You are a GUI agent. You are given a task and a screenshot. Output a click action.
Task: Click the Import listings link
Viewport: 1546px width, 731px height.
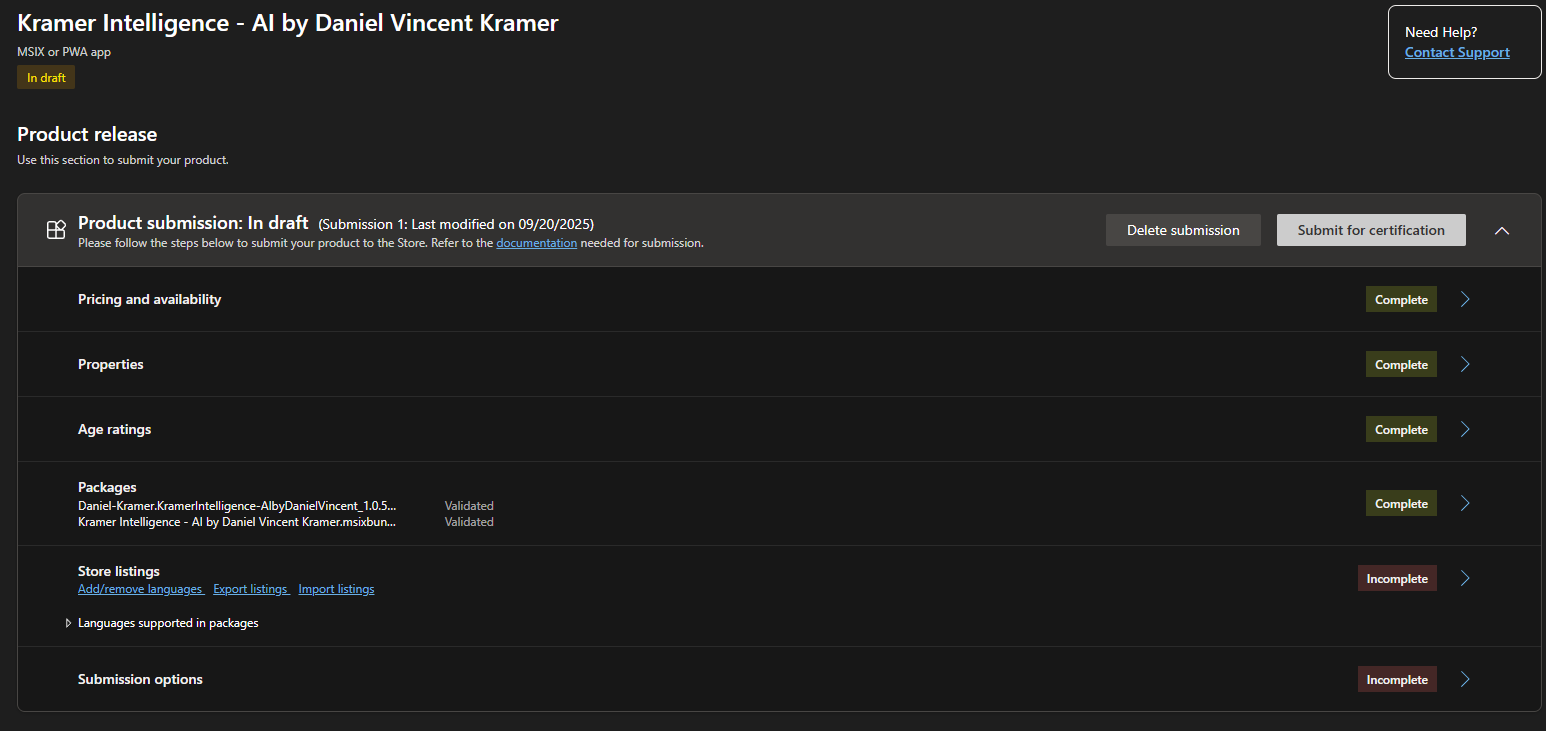pos(336,589)
